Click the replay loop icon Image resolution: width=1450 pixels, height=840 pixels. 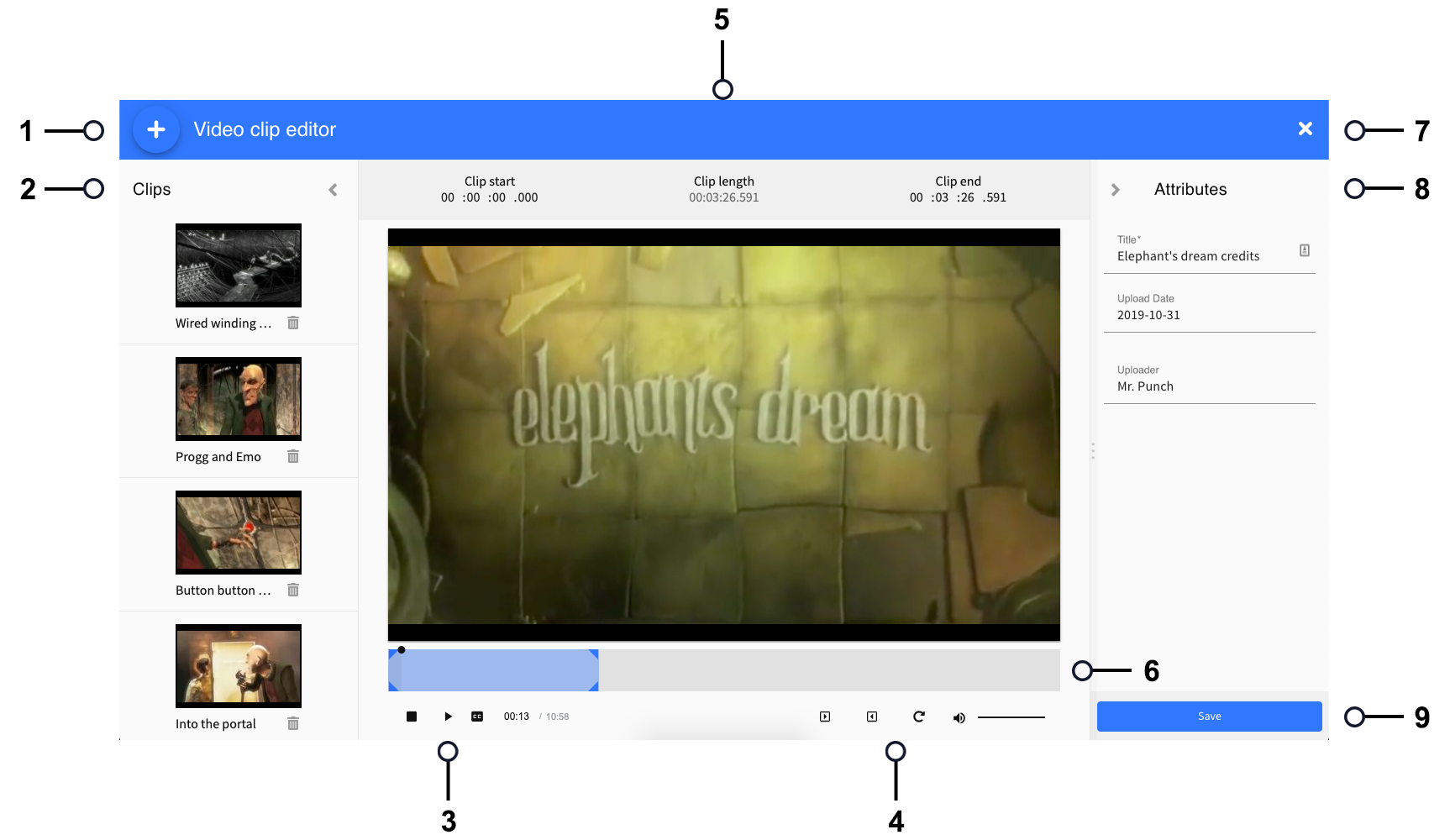coord(919,717)
